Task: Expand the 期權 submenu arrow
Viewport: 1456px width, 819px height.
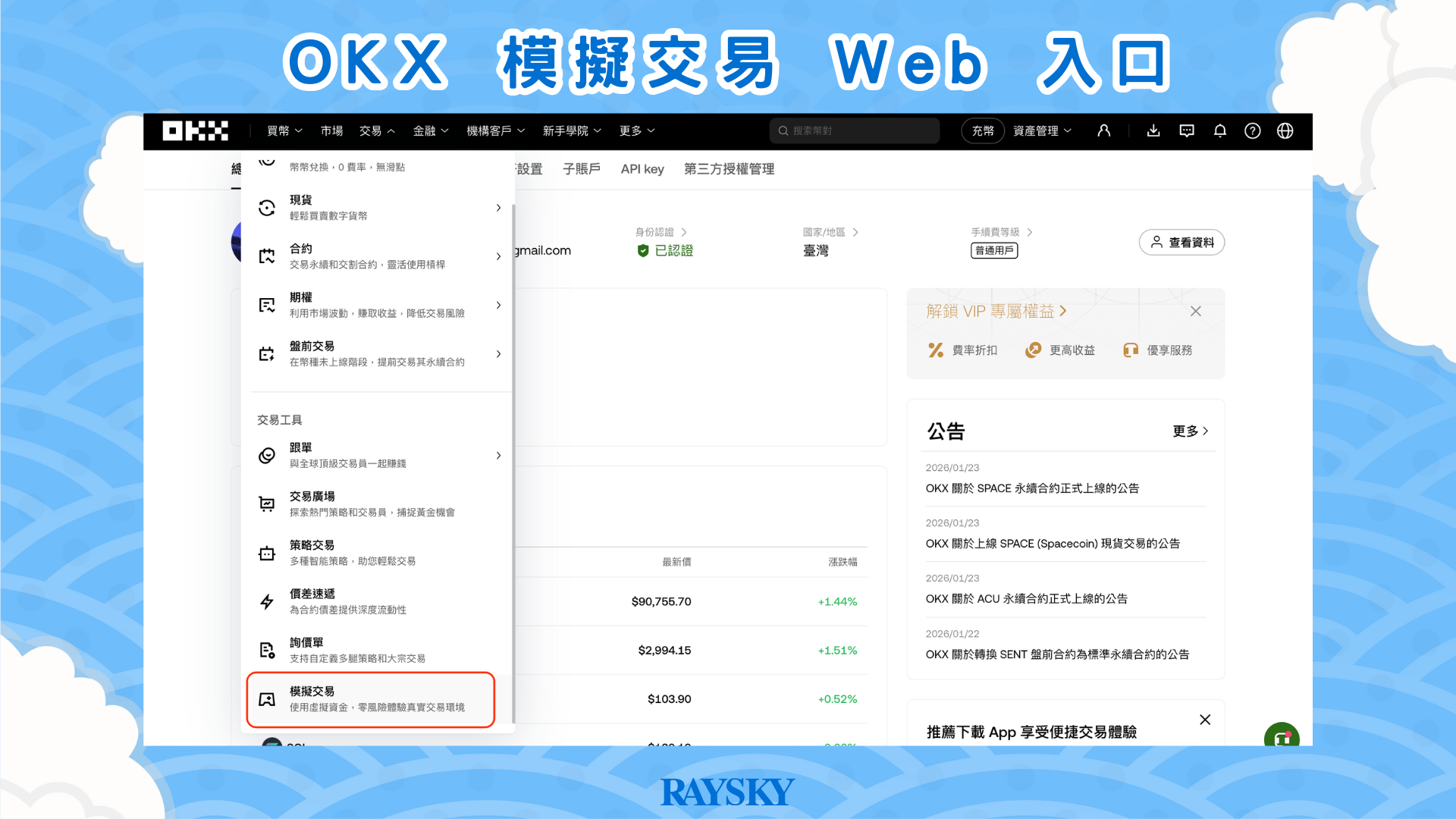Action: point(498,305)
